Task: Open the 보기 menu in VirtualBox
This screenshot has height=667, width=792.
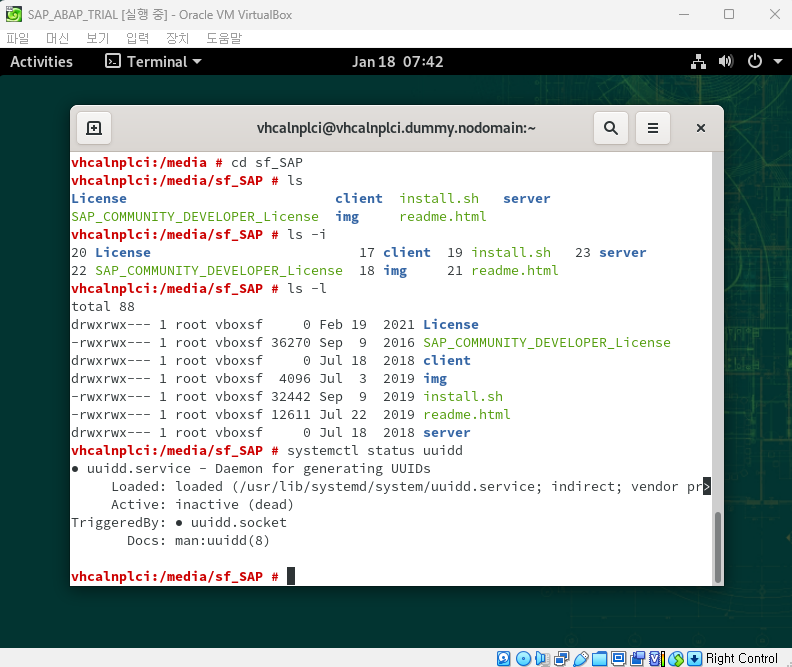Action: click(x=97, y=38)
